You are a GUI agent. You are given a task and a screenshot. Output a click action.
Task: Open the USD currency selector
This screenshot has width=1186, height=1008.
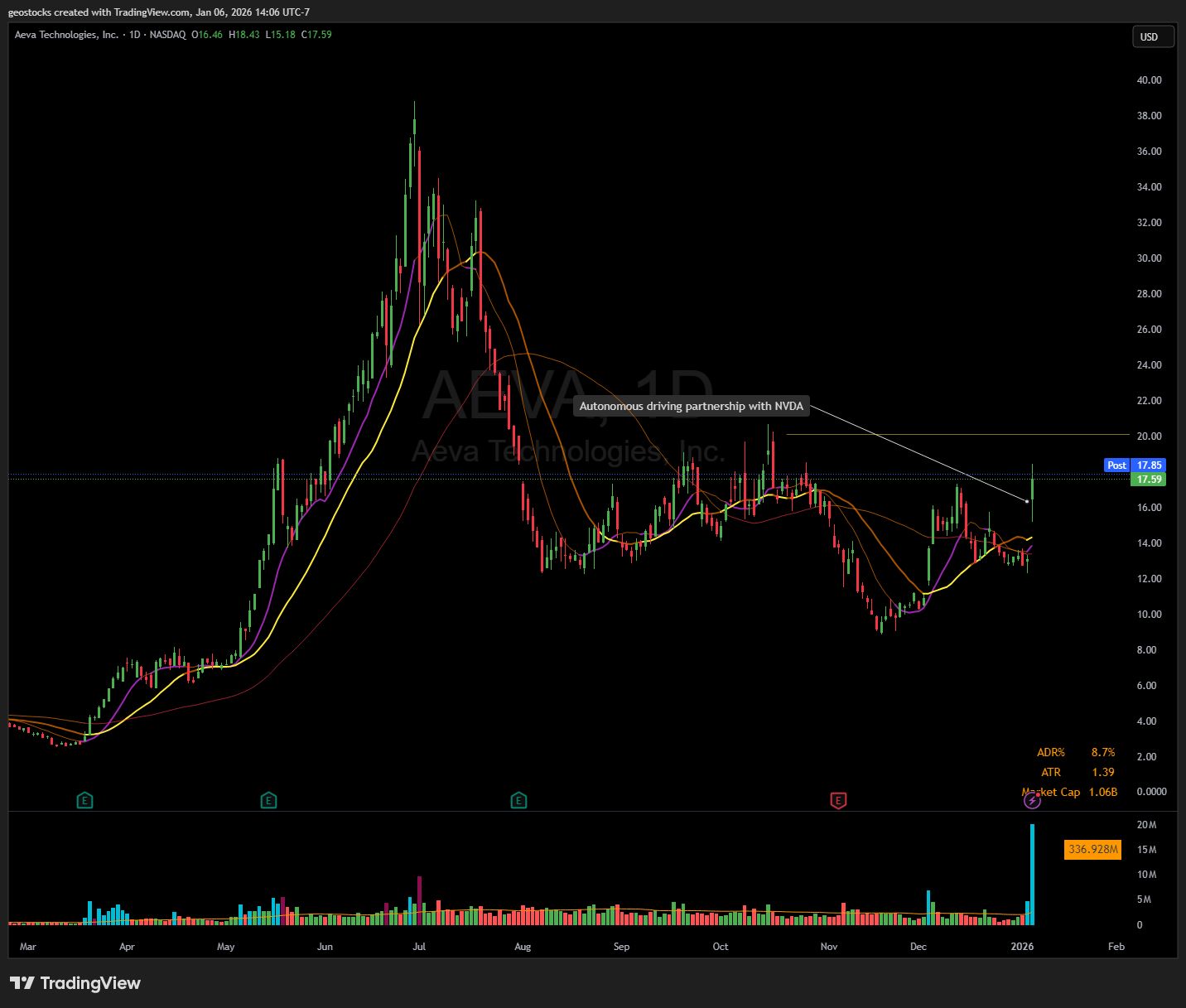[1153, 36]
